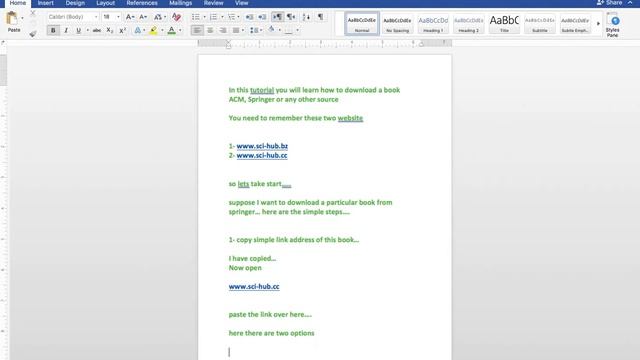This screenshot has height=360, width=640.
Task: Click the Change Case icon
Action: pos(158,17)
